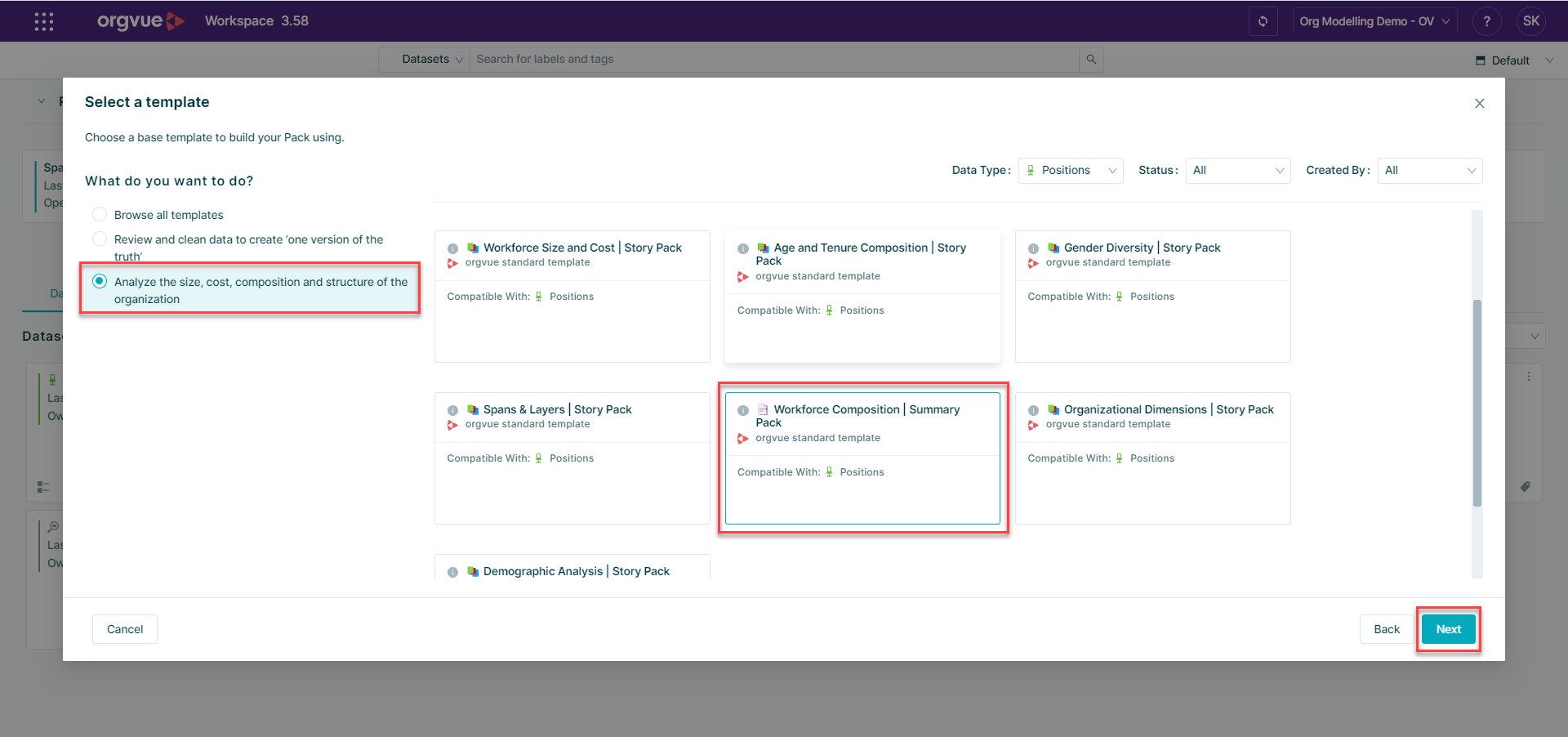Image resolution: width=1568 pixels, height=737 pixels.
Task: Click the refresh sync icon in header
Action: (1263, 21)
